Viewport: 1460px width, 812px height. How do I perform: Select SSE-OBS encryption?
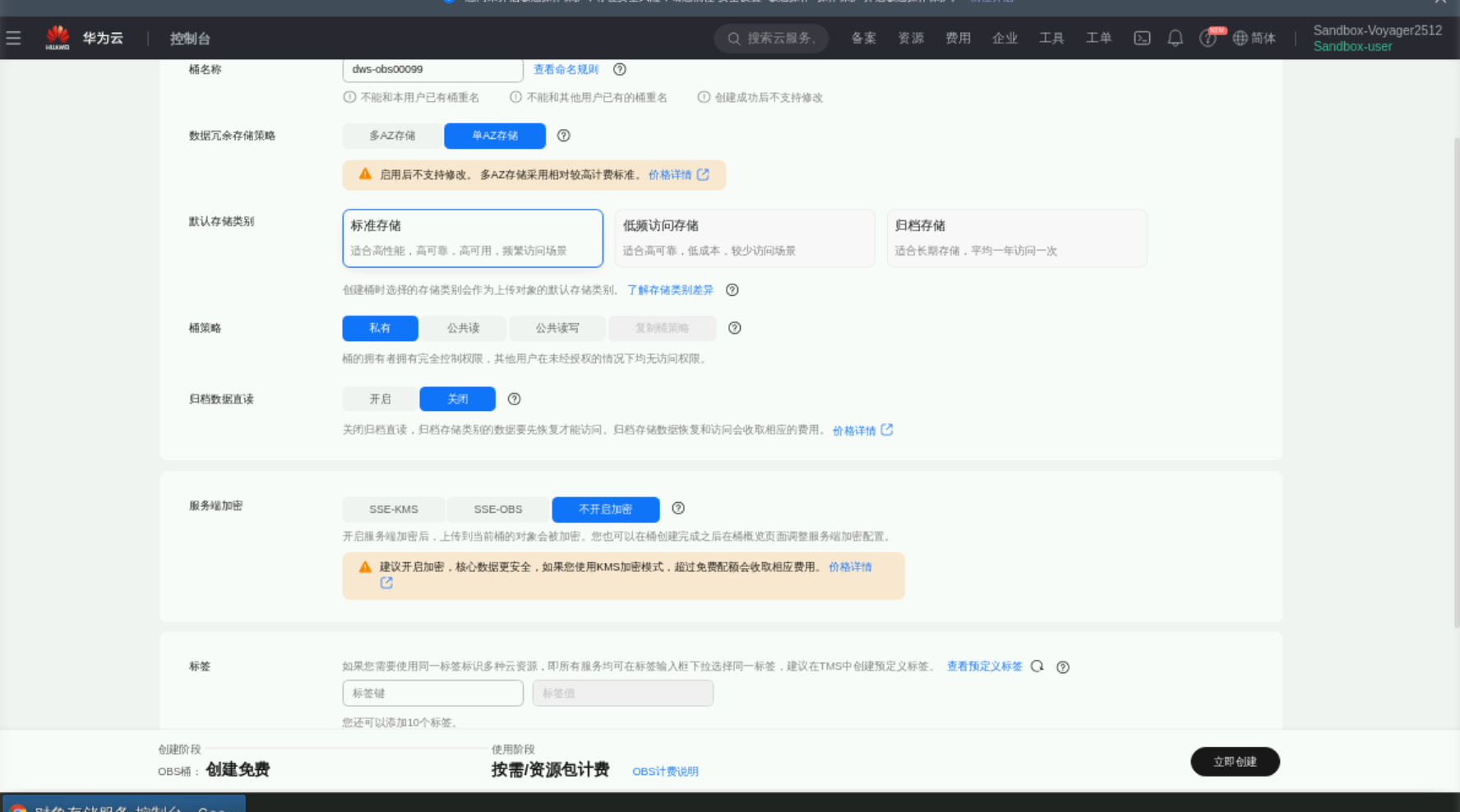(498, 510)
